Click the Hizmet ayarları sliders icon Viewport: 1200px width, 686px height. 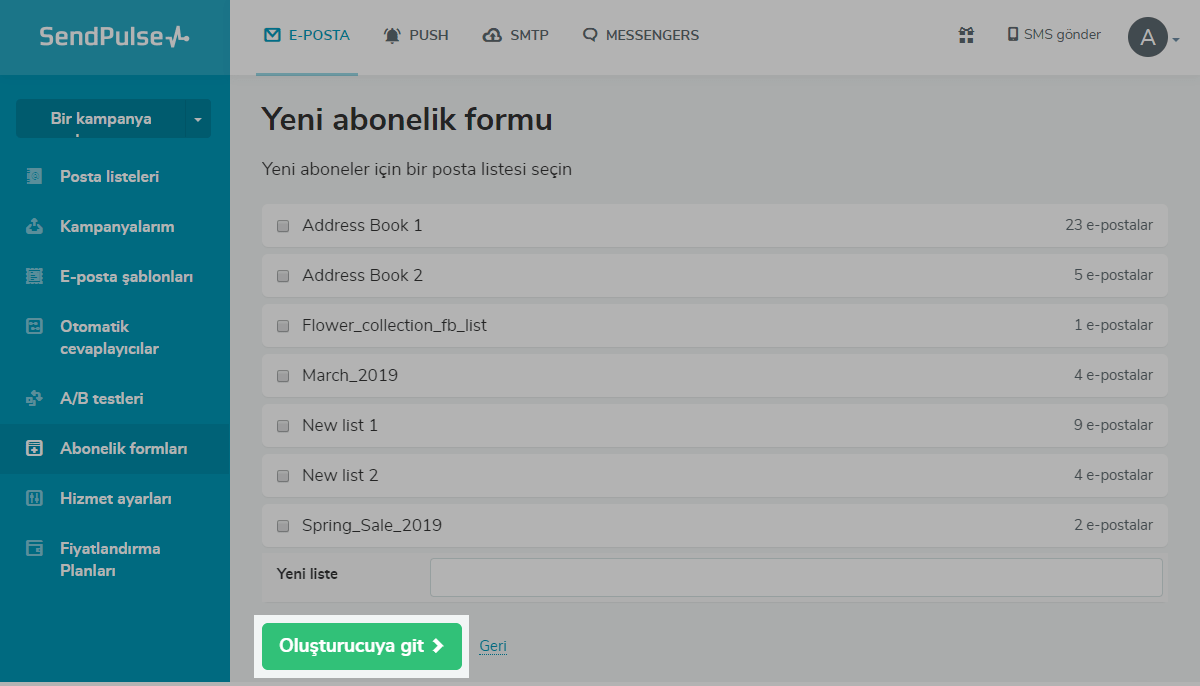point(35,498)
